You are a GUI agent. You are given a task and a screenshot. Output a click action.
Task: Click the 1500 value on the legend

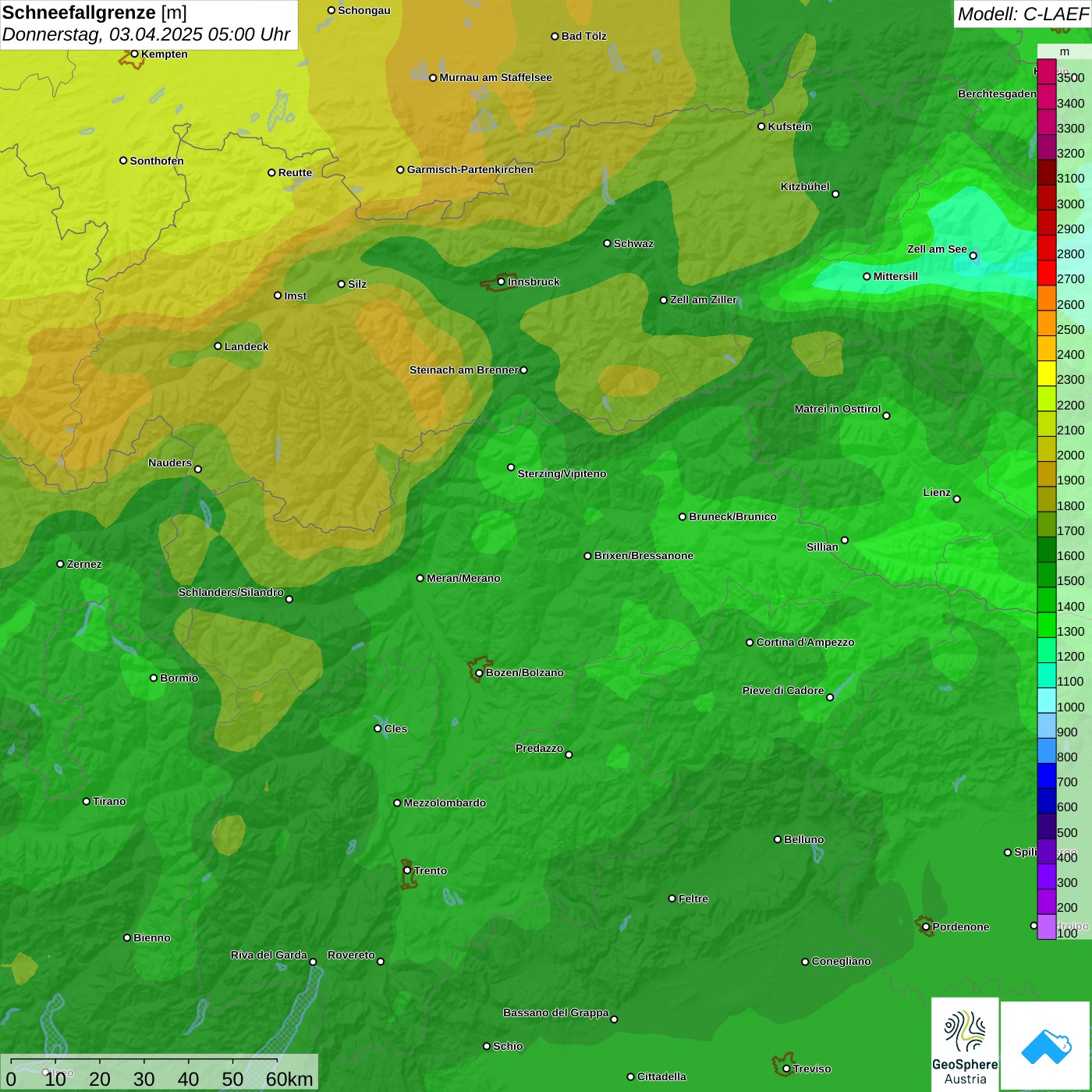(x=1070, y=581)
